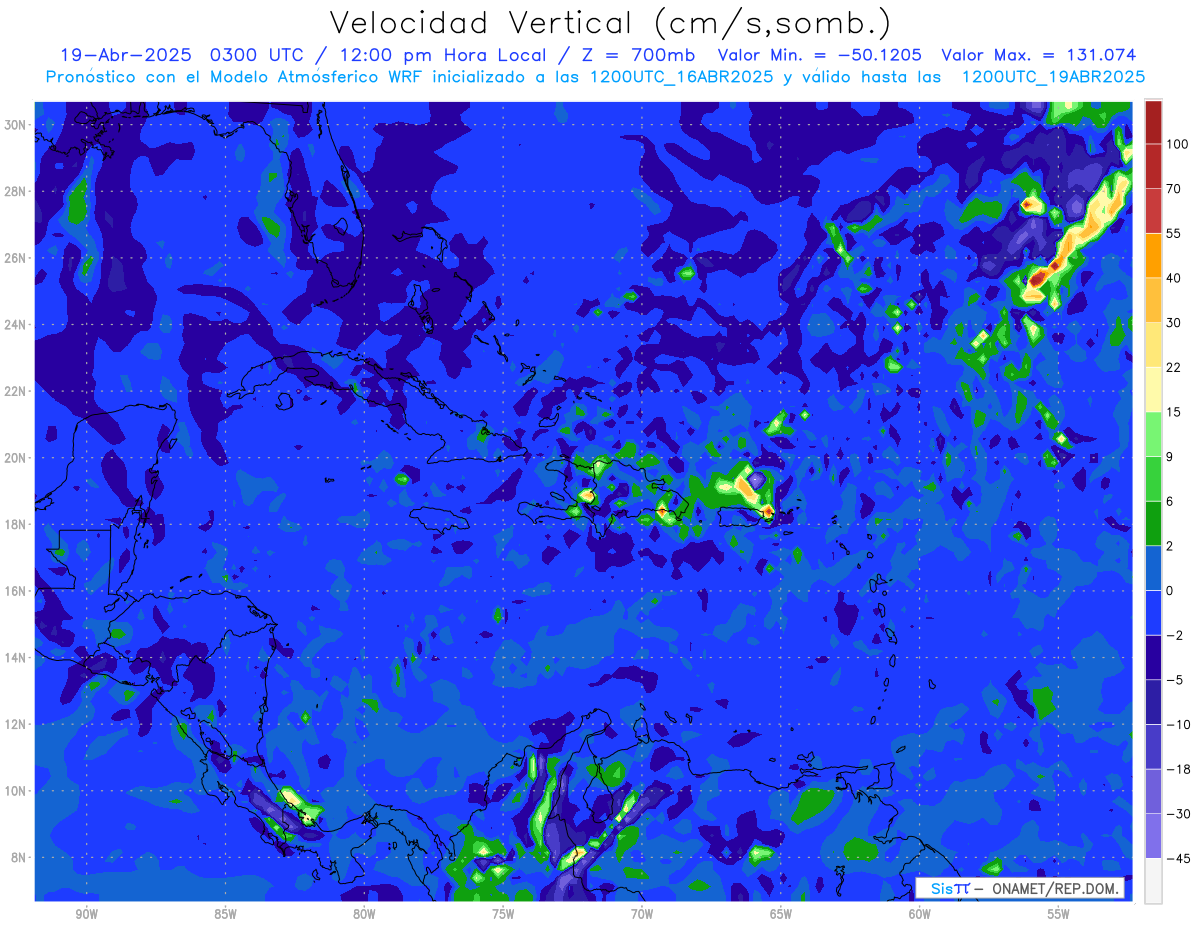Click the '70W' longitude label

tap(642, 914)
